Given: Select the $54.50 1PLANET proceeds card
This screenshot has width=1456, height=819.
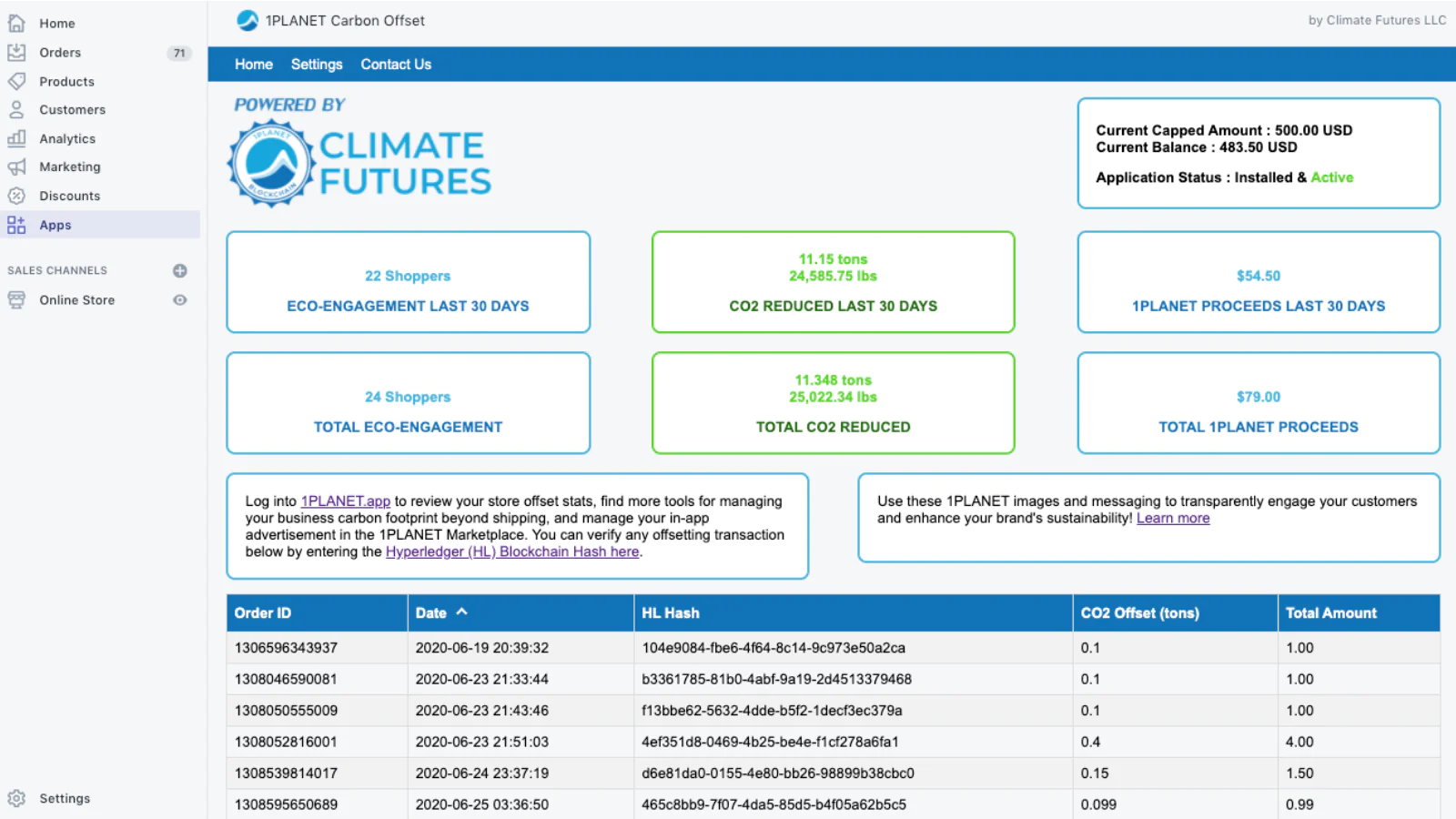Looking at the screenshot, I should pyautogui.click(x=1259, y=282).
